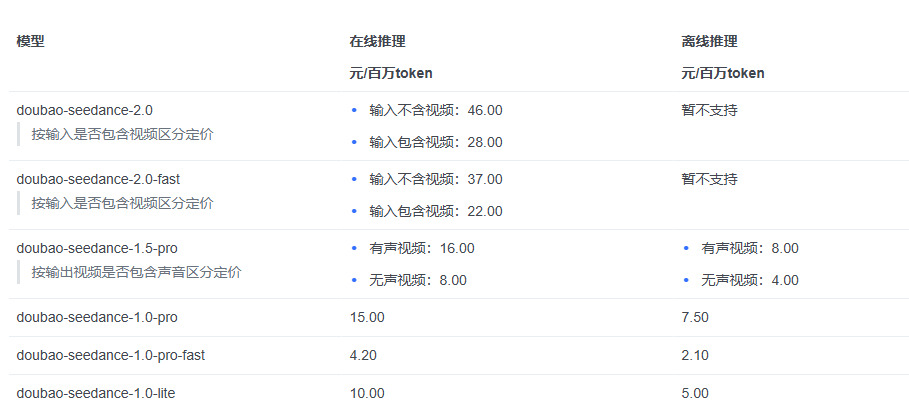
Task: Select 暂不支持 in doubao-seedance-2.0 row
Action: point(710,110)
